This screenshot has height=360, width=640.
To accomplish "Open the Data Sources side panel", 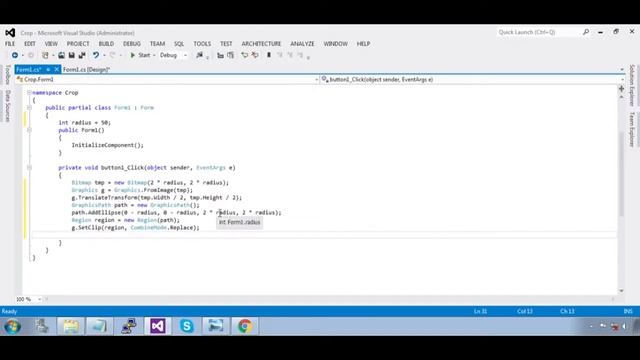I will point(7,106).
